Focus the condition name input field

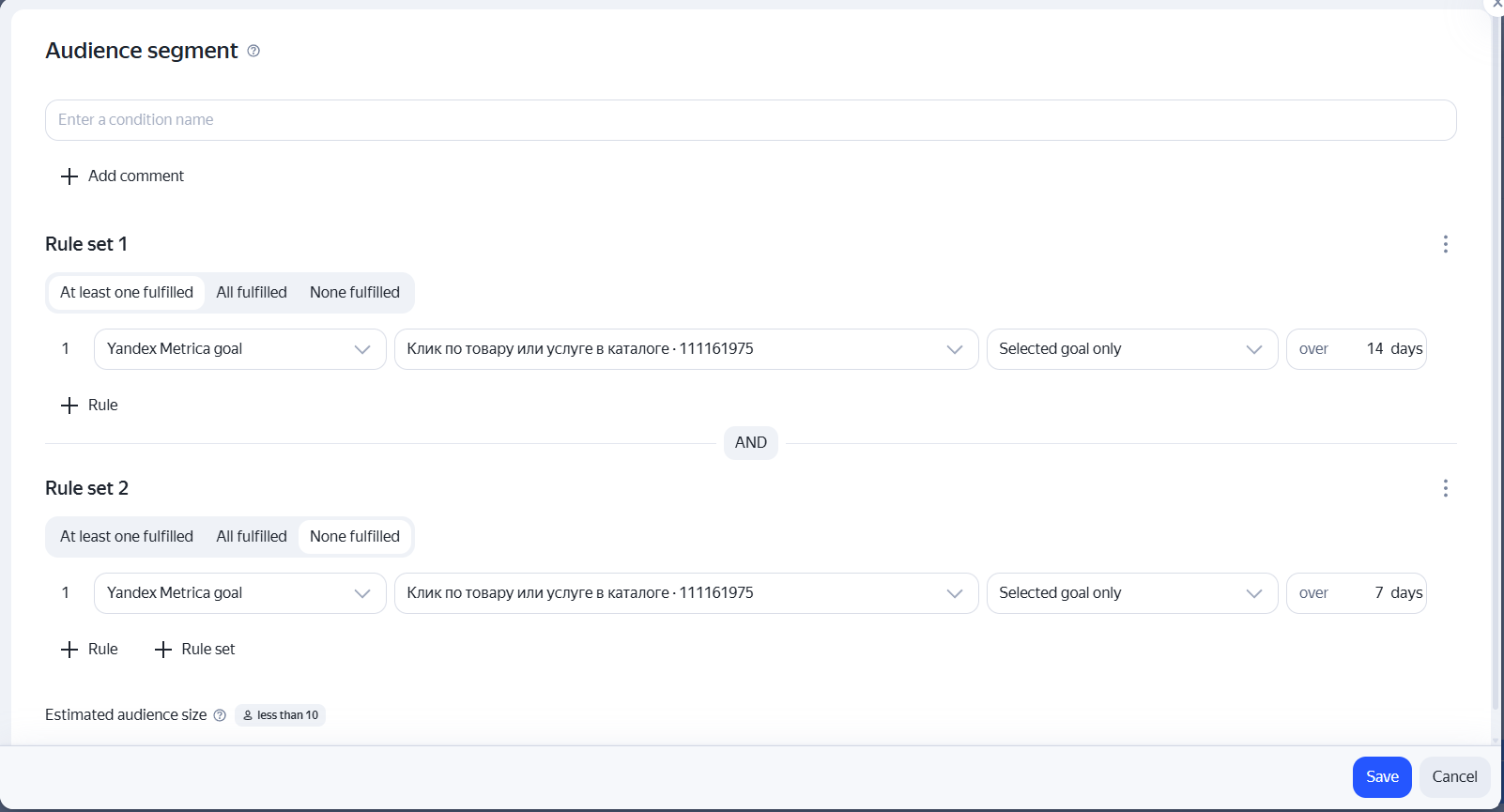[x=751, y=120]
